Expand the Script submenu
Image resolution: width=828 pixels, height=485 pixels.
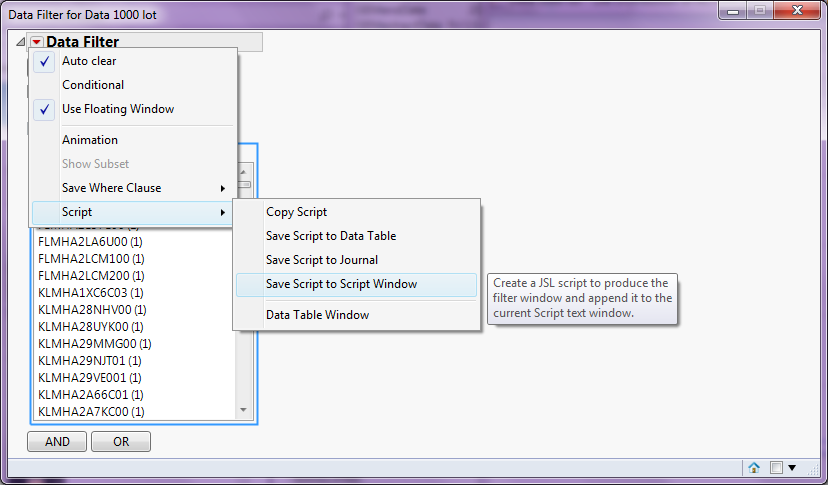(x=132, y=212)
